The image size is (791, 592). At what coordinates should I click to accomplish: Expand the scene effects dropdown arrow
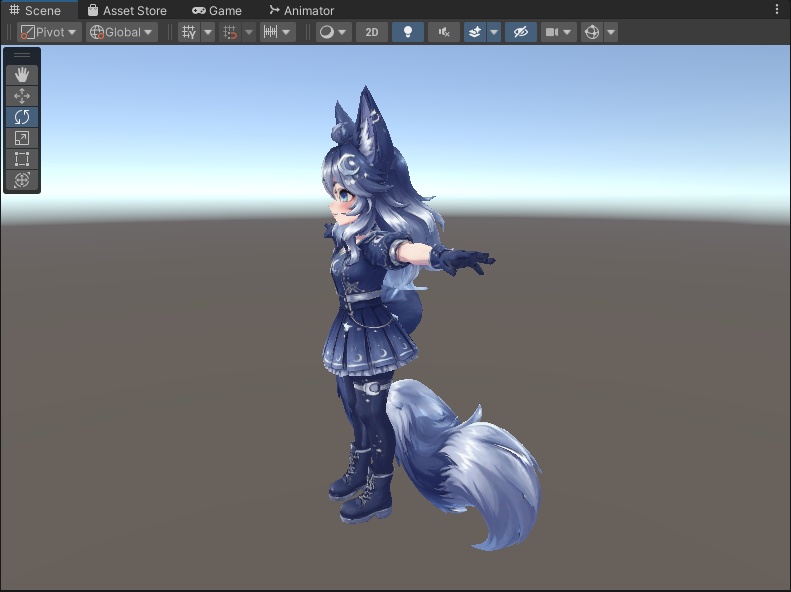494,32
